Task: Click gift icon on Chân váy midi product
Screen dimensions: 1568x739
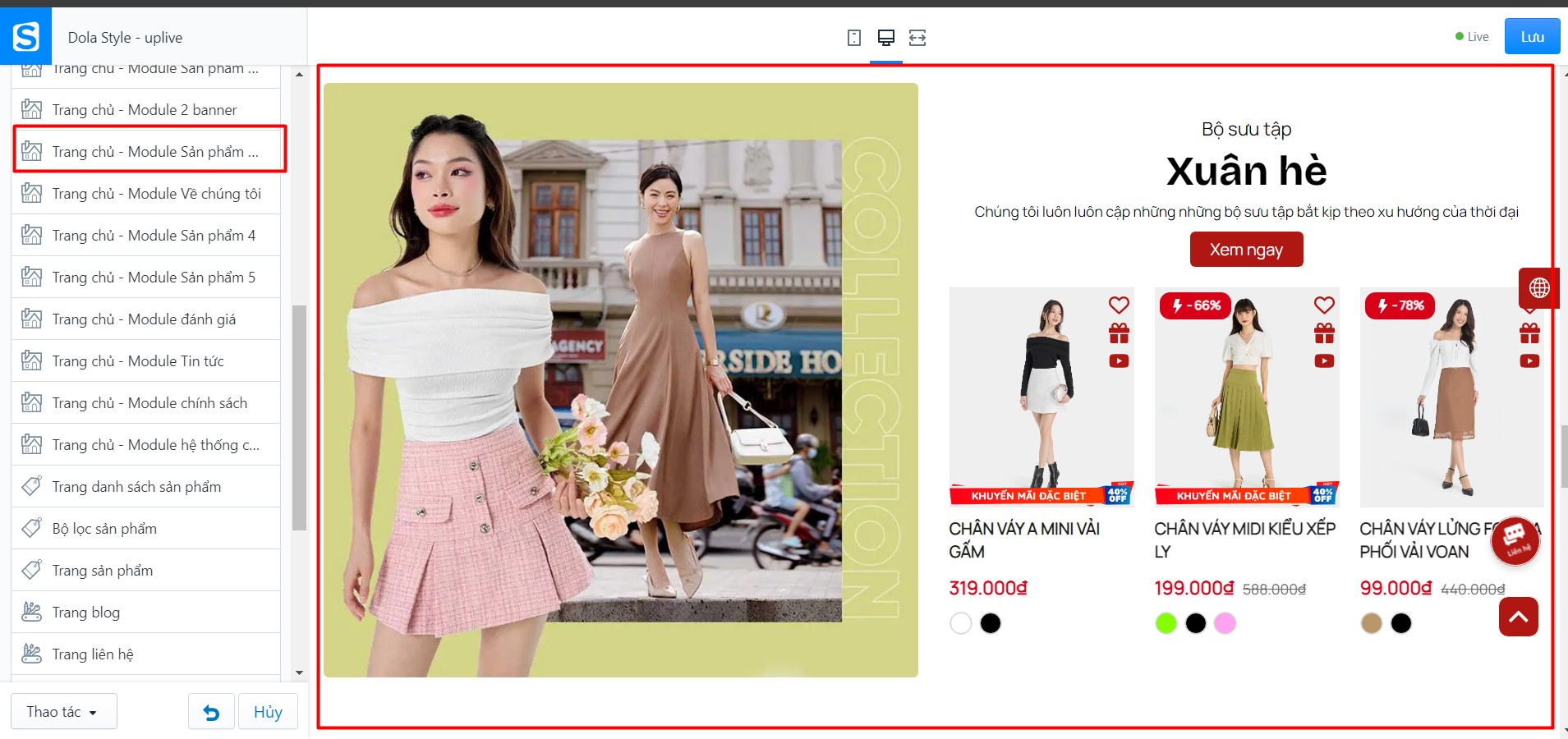Action: pos(1324,333)
